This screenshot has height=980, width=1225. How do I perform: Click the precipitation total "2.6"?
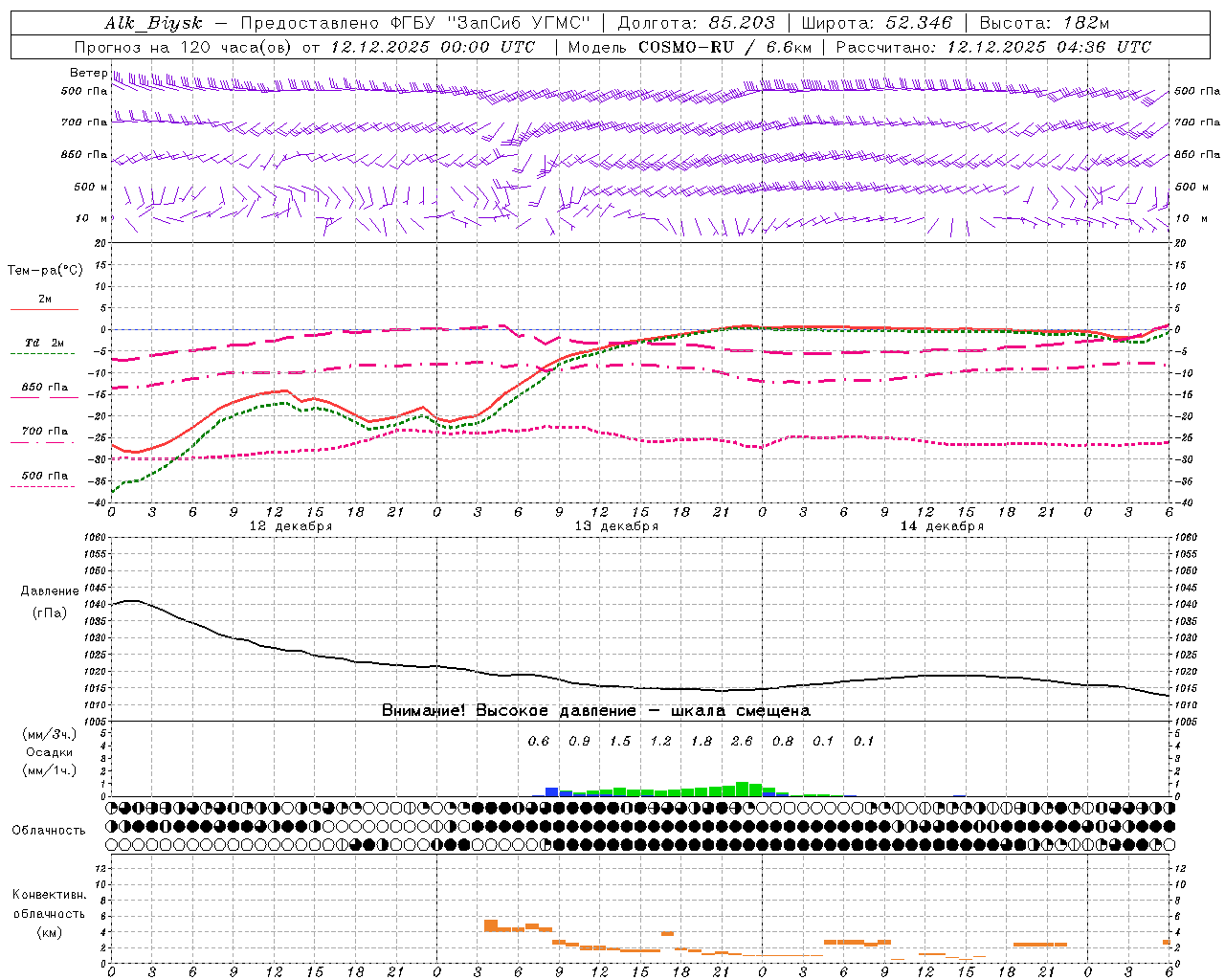pyautogui.click(x=742, y=741)
